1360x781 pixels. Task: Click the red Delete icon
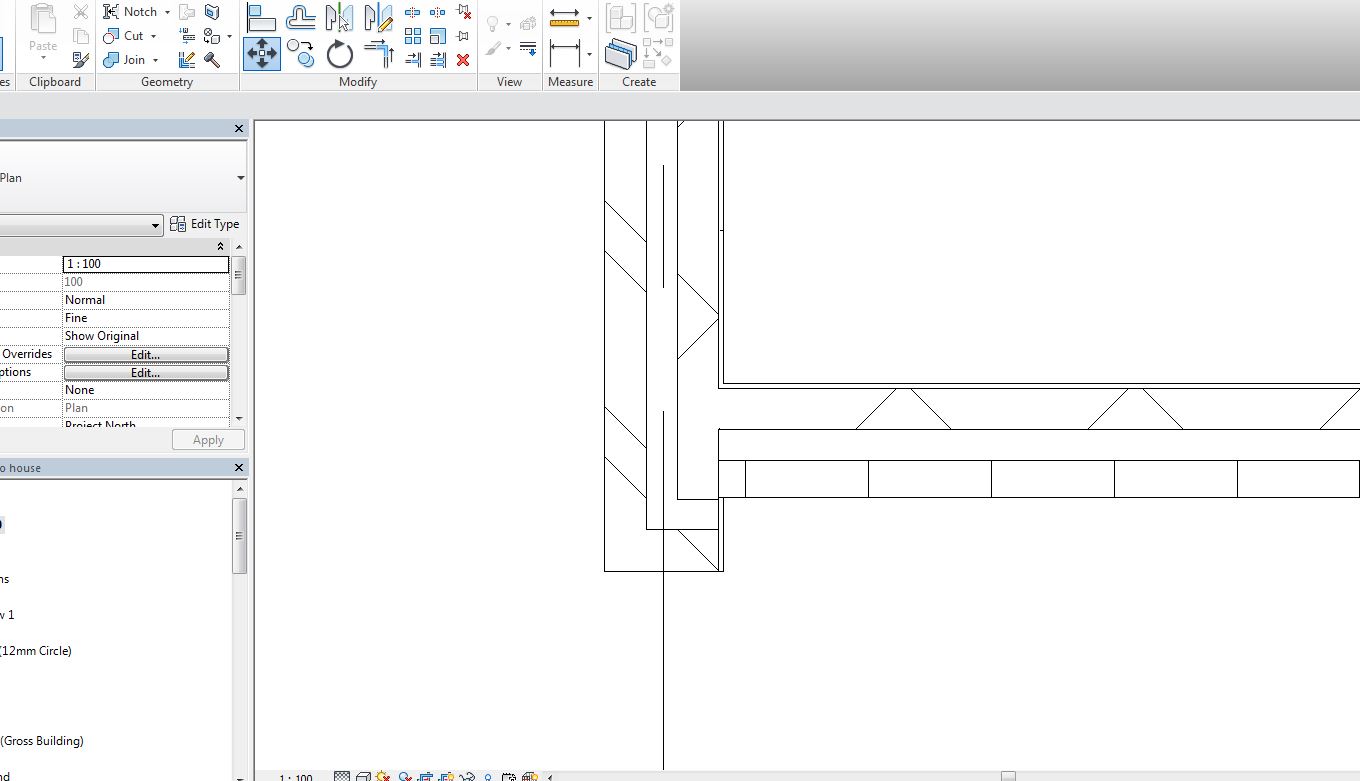coord(463,60)
